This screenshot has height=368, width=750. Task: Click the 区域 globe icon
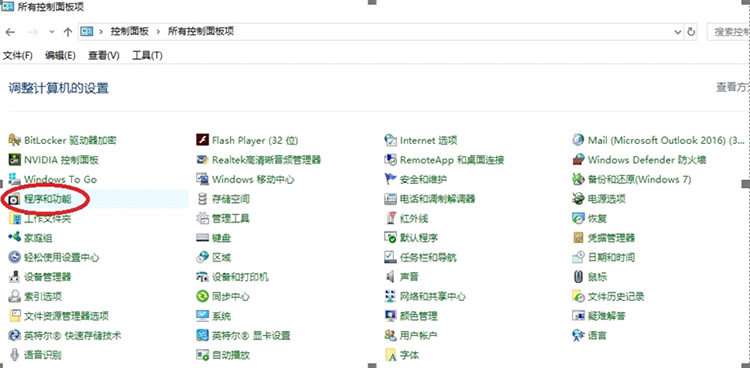point(203,257)
